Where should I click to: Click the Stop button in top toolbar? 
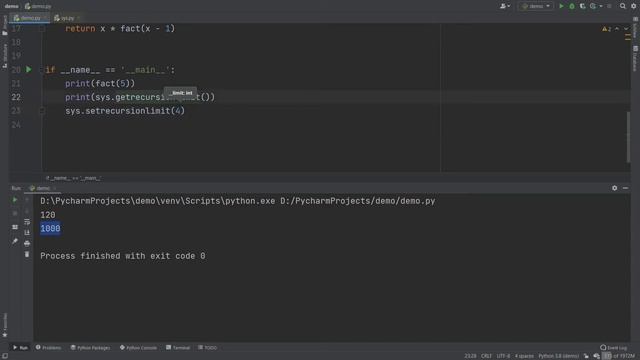tap(609, 6)
